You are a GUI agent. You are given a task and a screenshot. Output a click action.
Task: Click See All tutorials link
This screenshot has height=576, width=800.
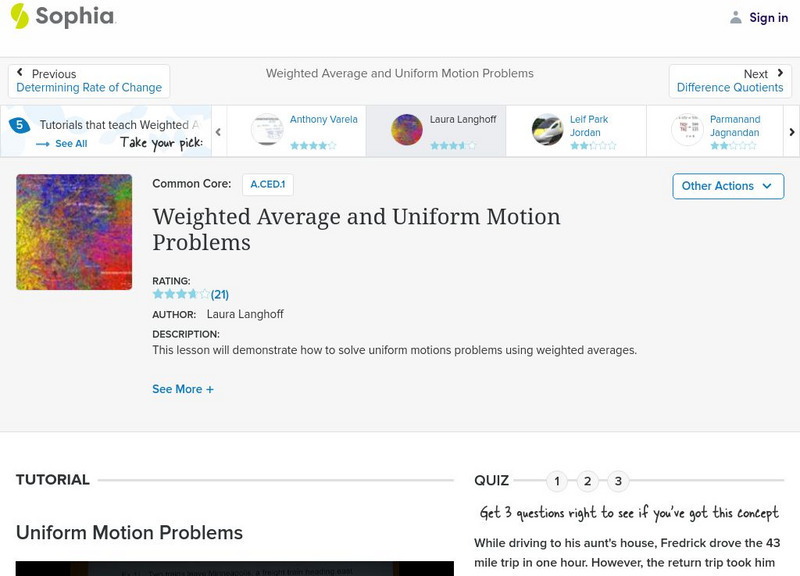pyautogui.click(x=62, y=144)
